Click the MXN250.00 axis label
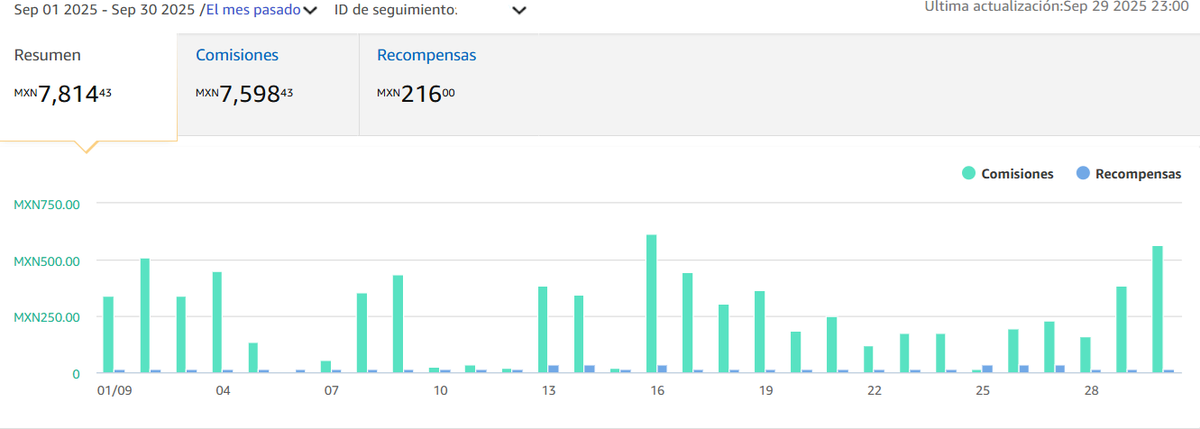This screenshot has height=429, width=1200. (x=46, y=317)
